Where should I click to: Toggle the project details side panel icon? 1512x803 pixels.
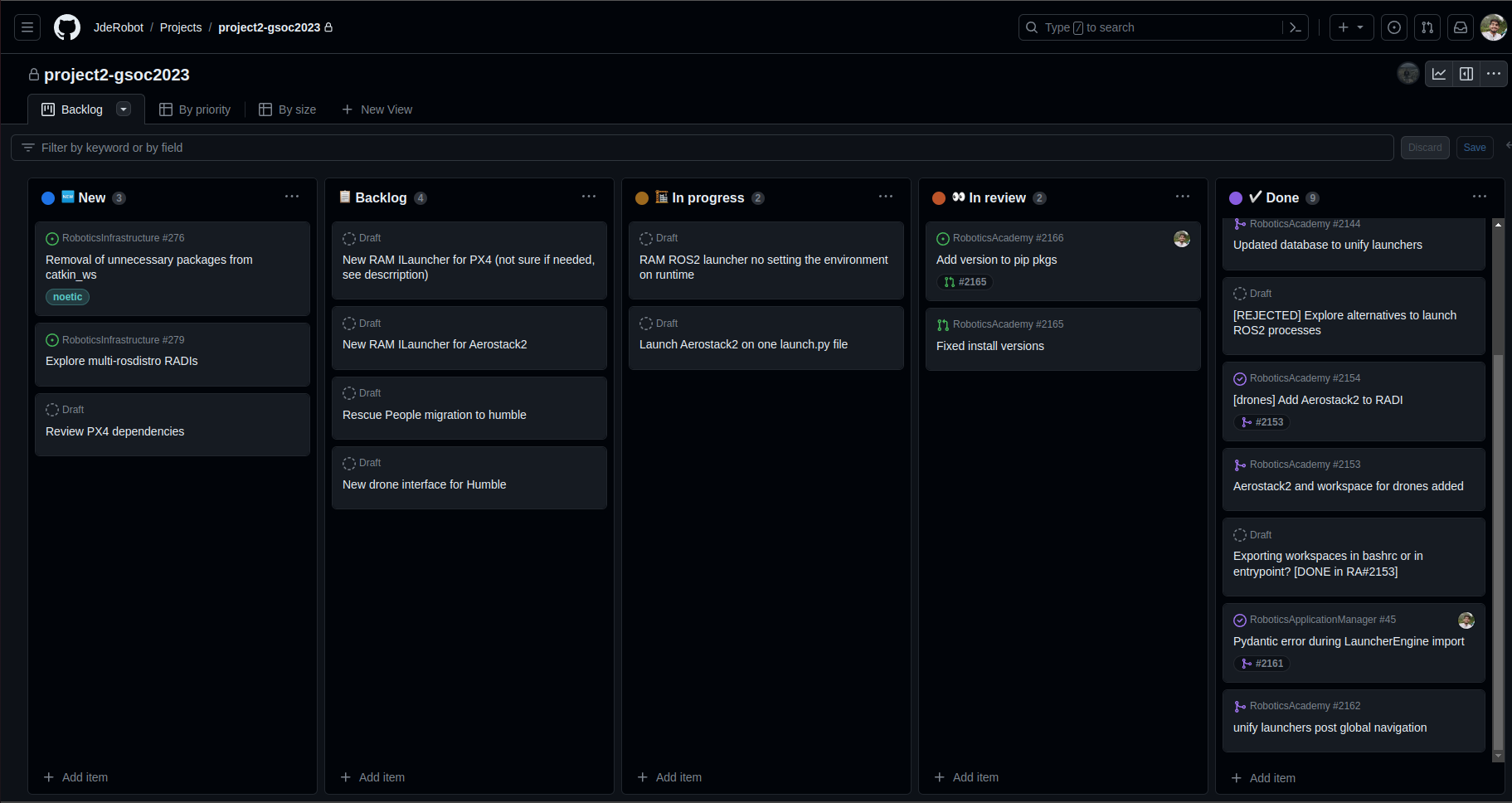click(x=1466, y=74)
